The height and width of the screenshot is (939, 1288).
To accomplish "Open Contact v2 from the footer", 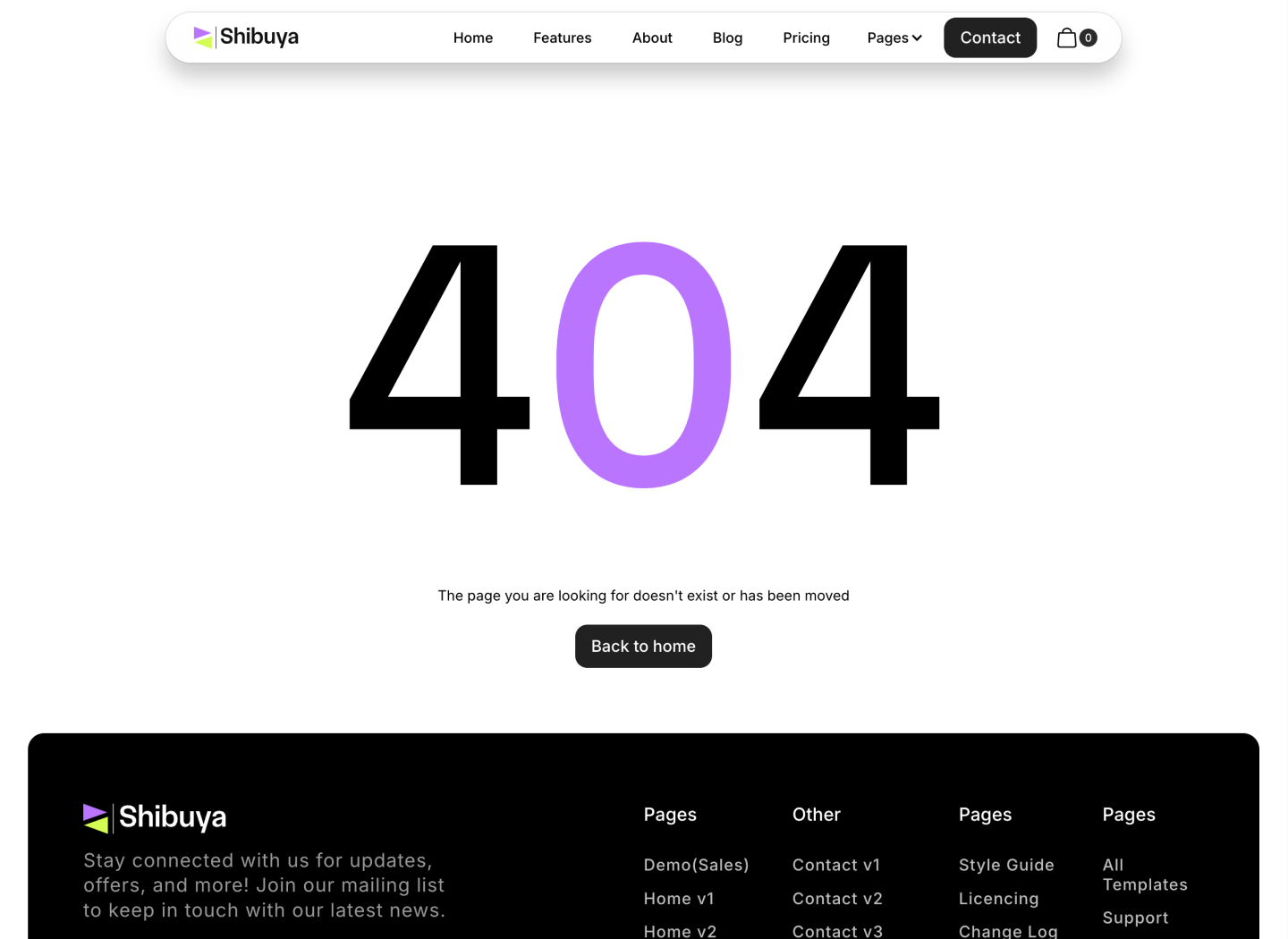I will point(837,899).
